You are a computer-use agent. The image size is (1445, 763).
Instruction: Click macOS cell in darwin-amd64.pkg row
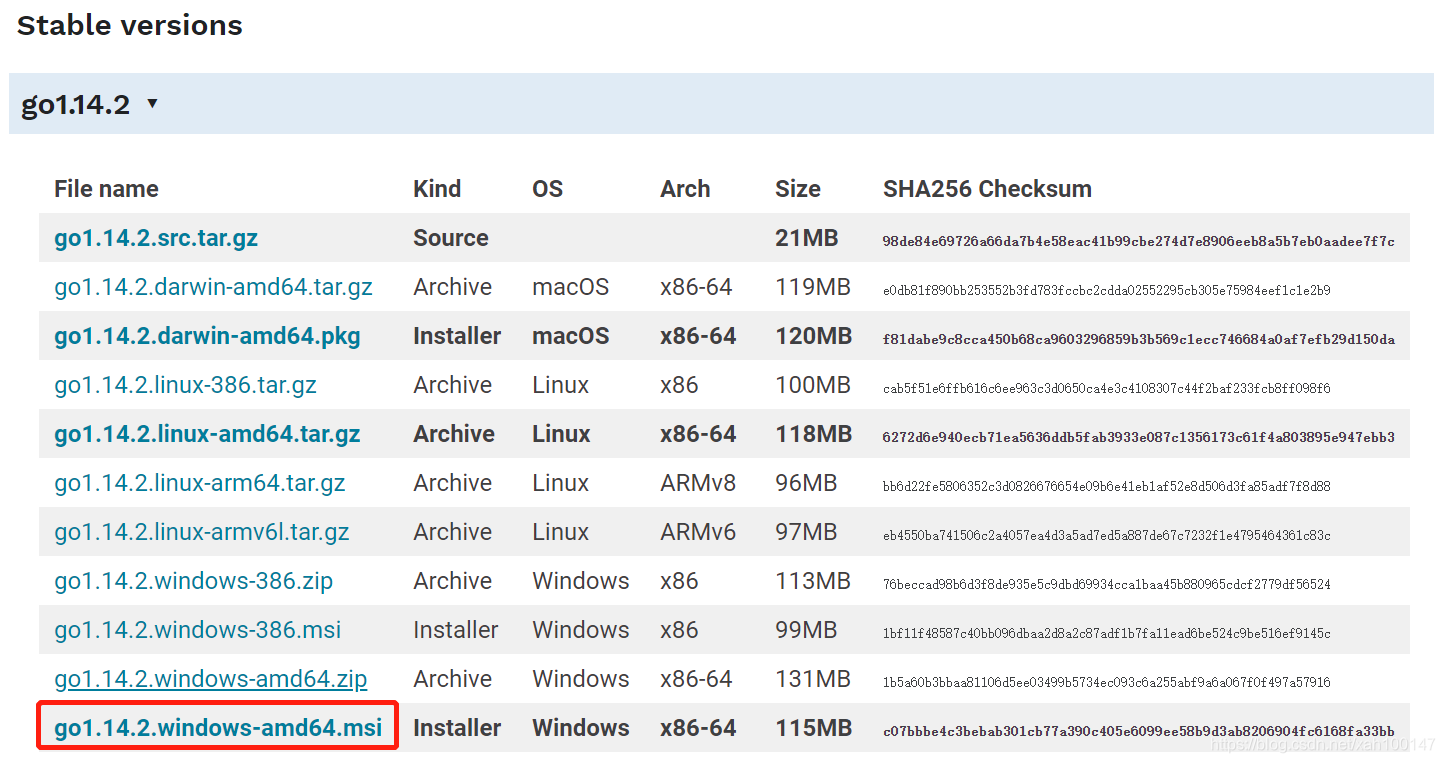pyautogui.click(x=571, y=336)
